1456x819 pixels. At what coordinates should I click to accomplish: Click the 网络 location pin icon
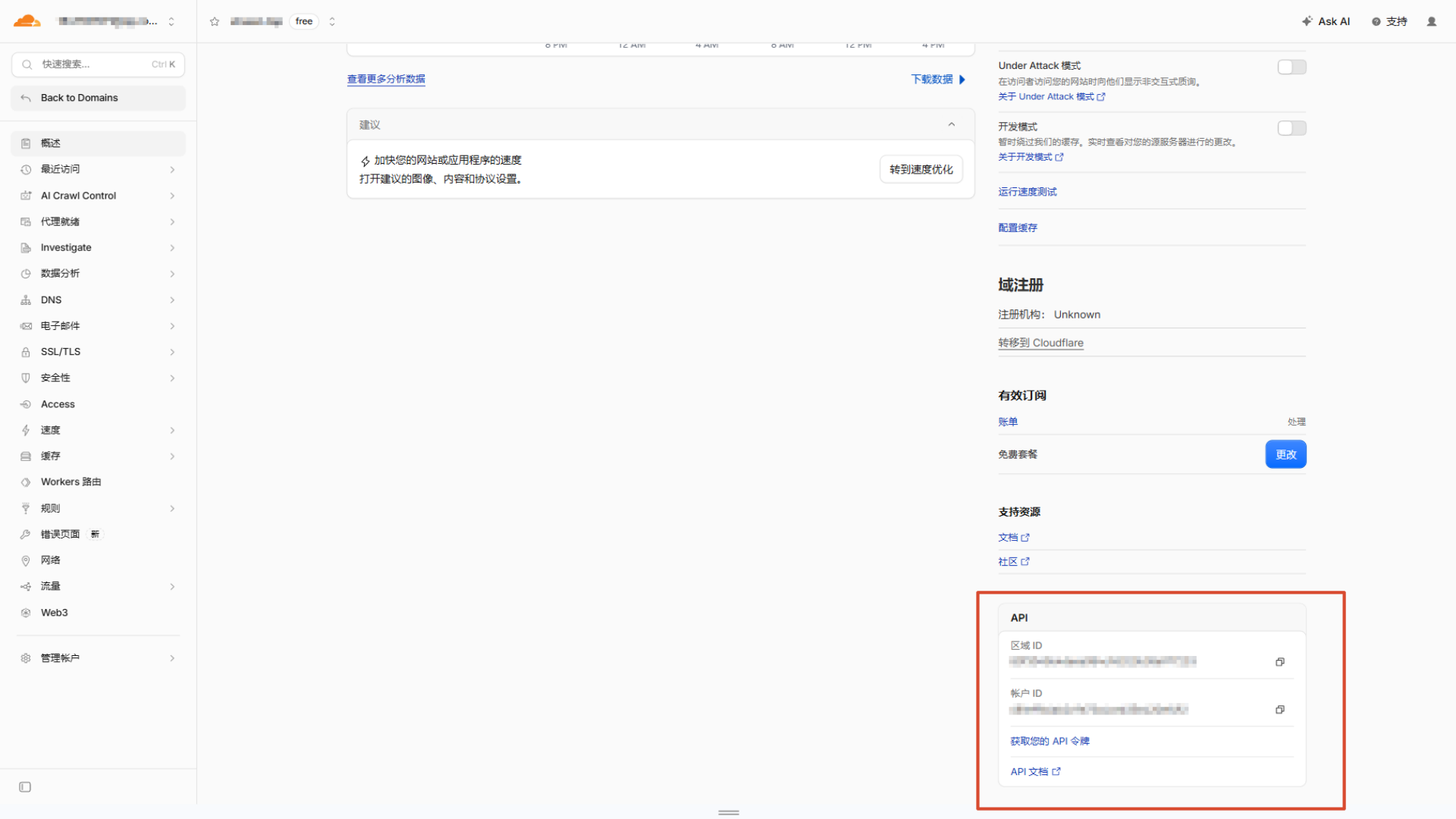point(26,560)
